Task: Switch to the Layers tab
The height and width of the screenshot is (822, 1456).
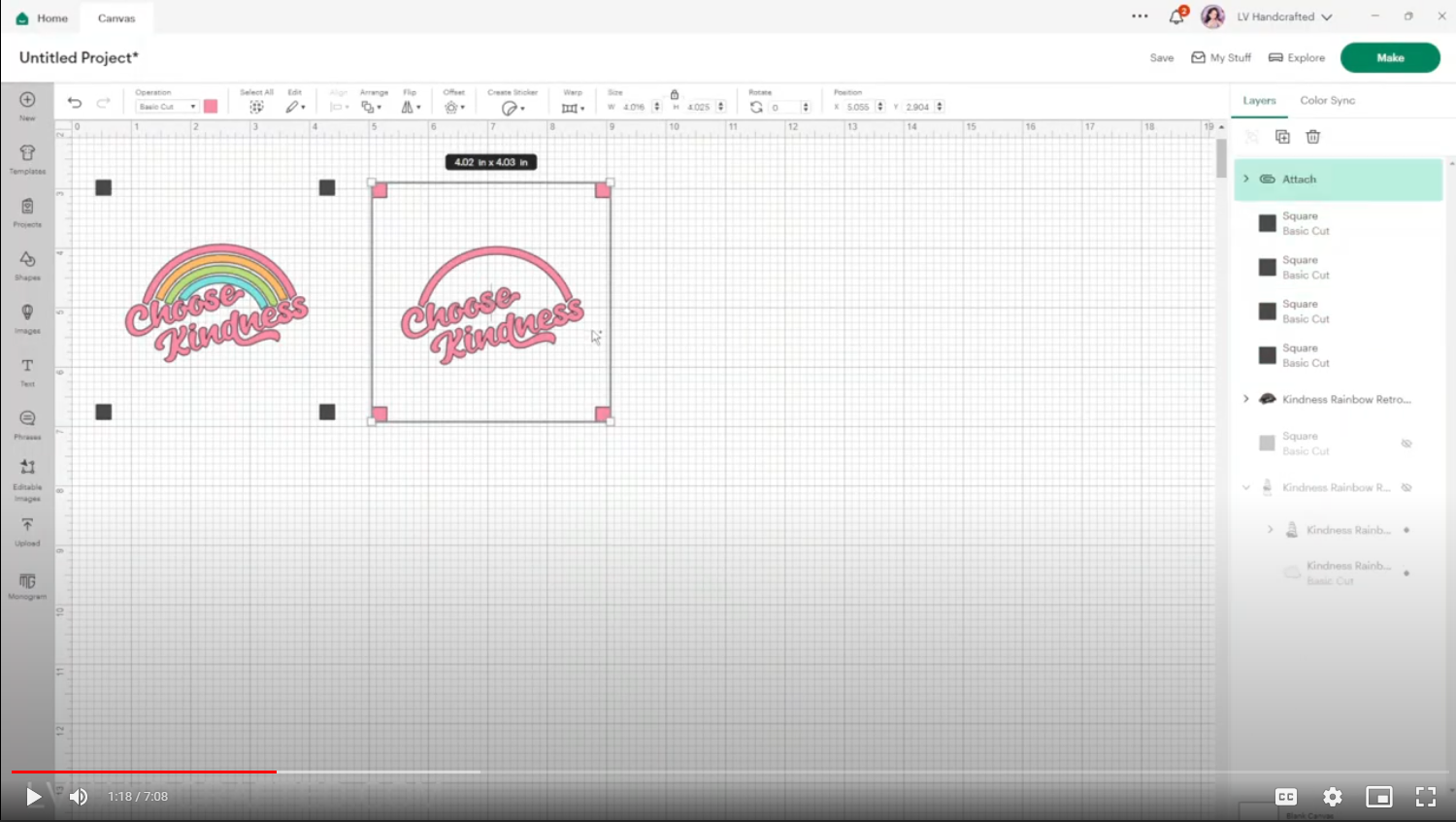Action: click(x=1259, y=101)
